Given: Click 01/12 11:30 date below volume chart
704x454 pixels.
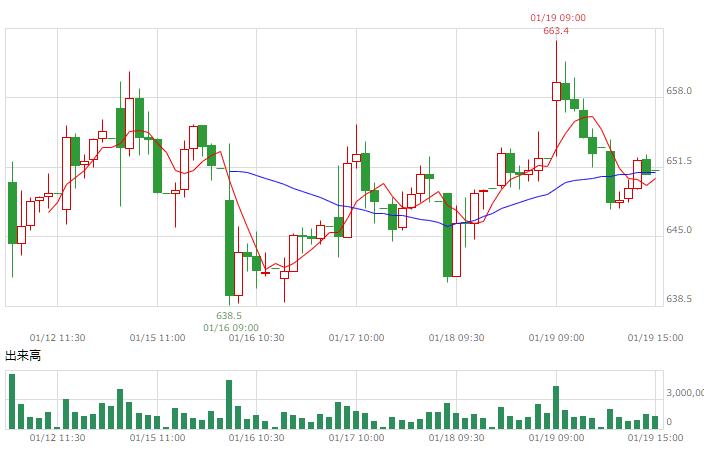Looking at the screenshot, I should coord(57,437).
